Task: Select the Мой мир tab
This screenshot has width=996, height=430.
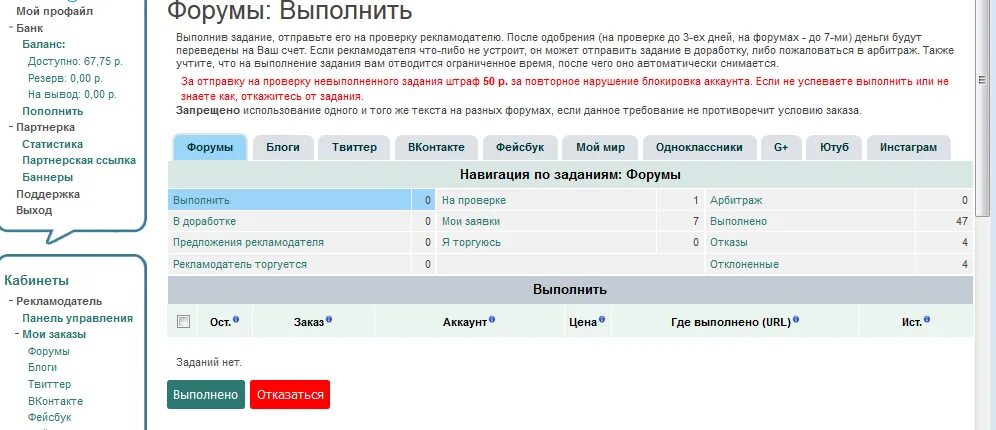Action: (600, 147)
